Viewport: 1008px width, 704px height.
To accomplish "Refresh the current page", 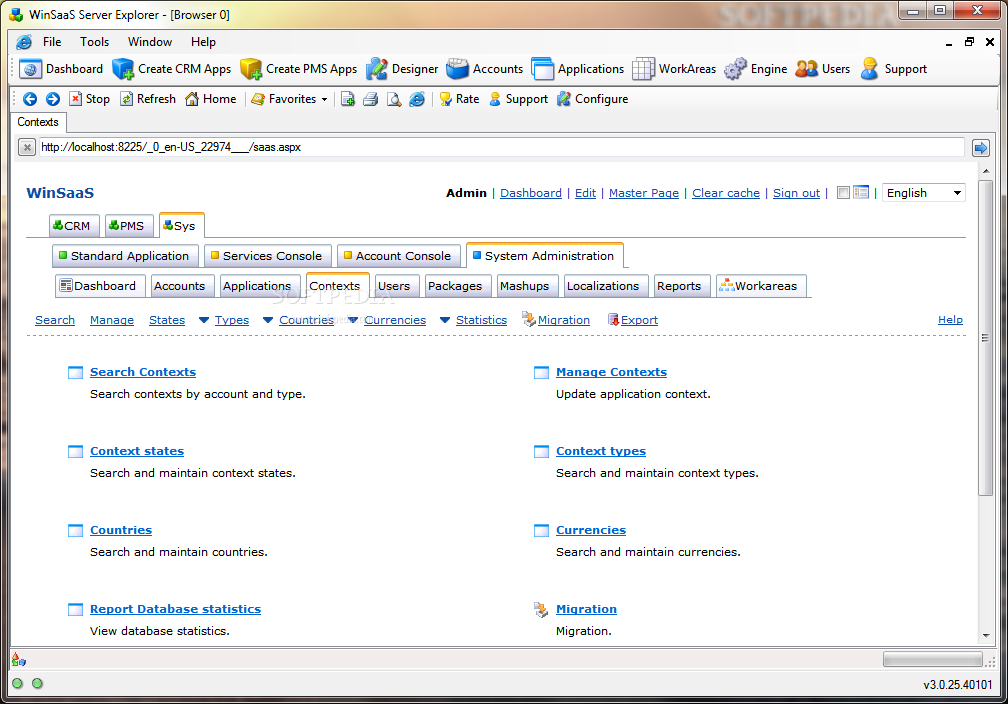I will [148, 99].
